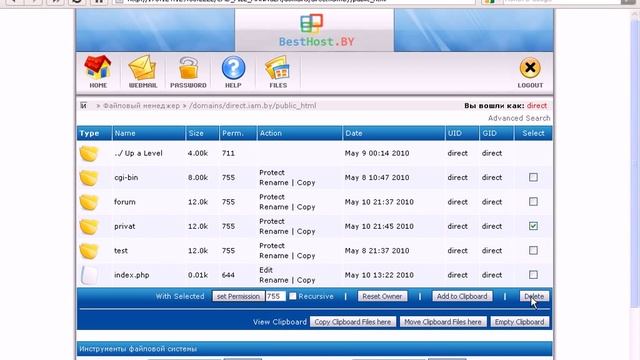The height and width of the screenshot is (360, 640).
Task: Sort the table by the Type column
Action: click(89, 133)
